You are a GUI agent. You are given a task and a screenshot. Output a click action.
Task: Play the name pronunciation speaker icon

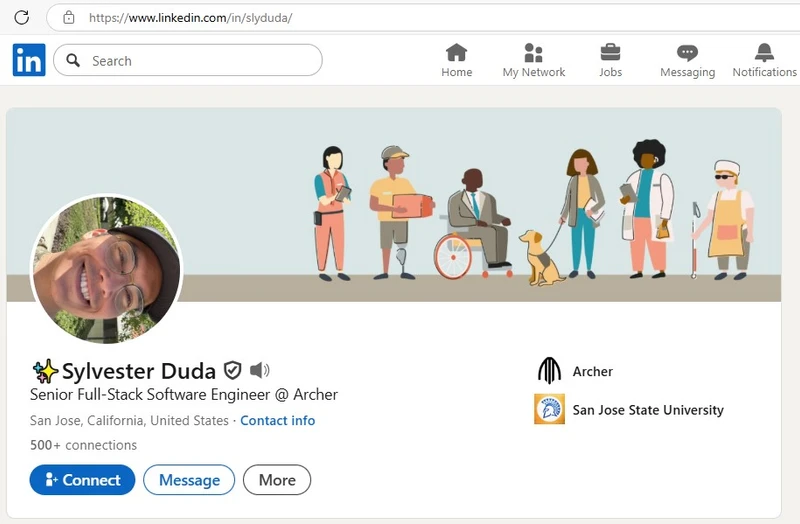(x=260, y=371)
